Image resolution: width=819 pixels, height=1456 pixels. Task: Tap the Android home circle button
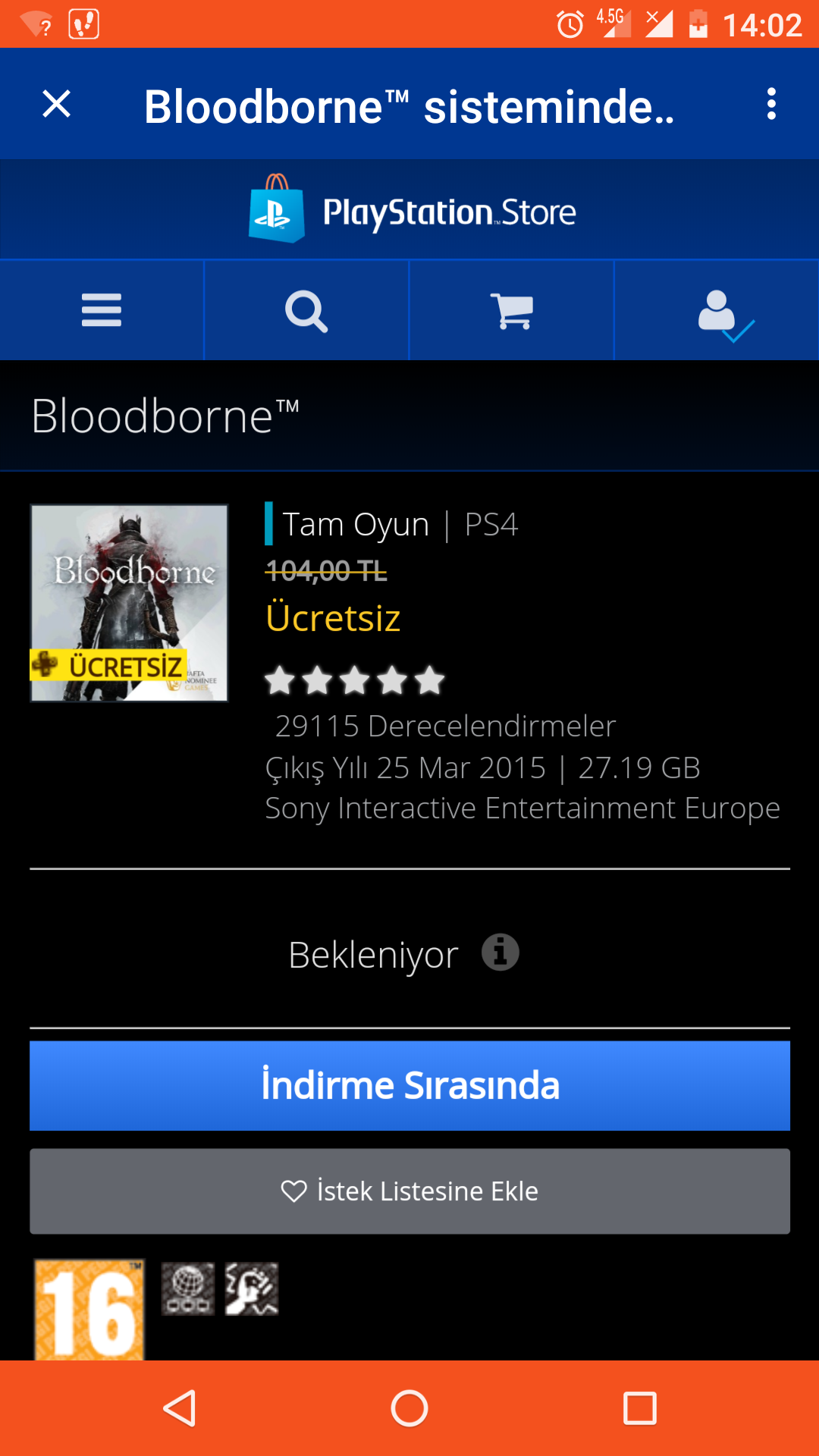[409, 1408]
